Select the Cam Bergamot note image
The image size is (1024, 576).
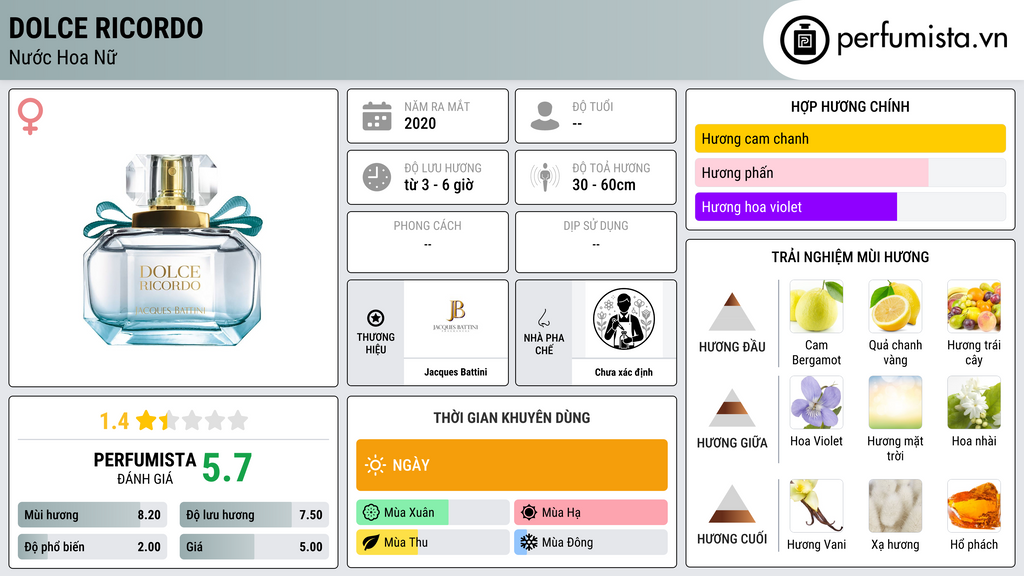click(x=816, y=306)
